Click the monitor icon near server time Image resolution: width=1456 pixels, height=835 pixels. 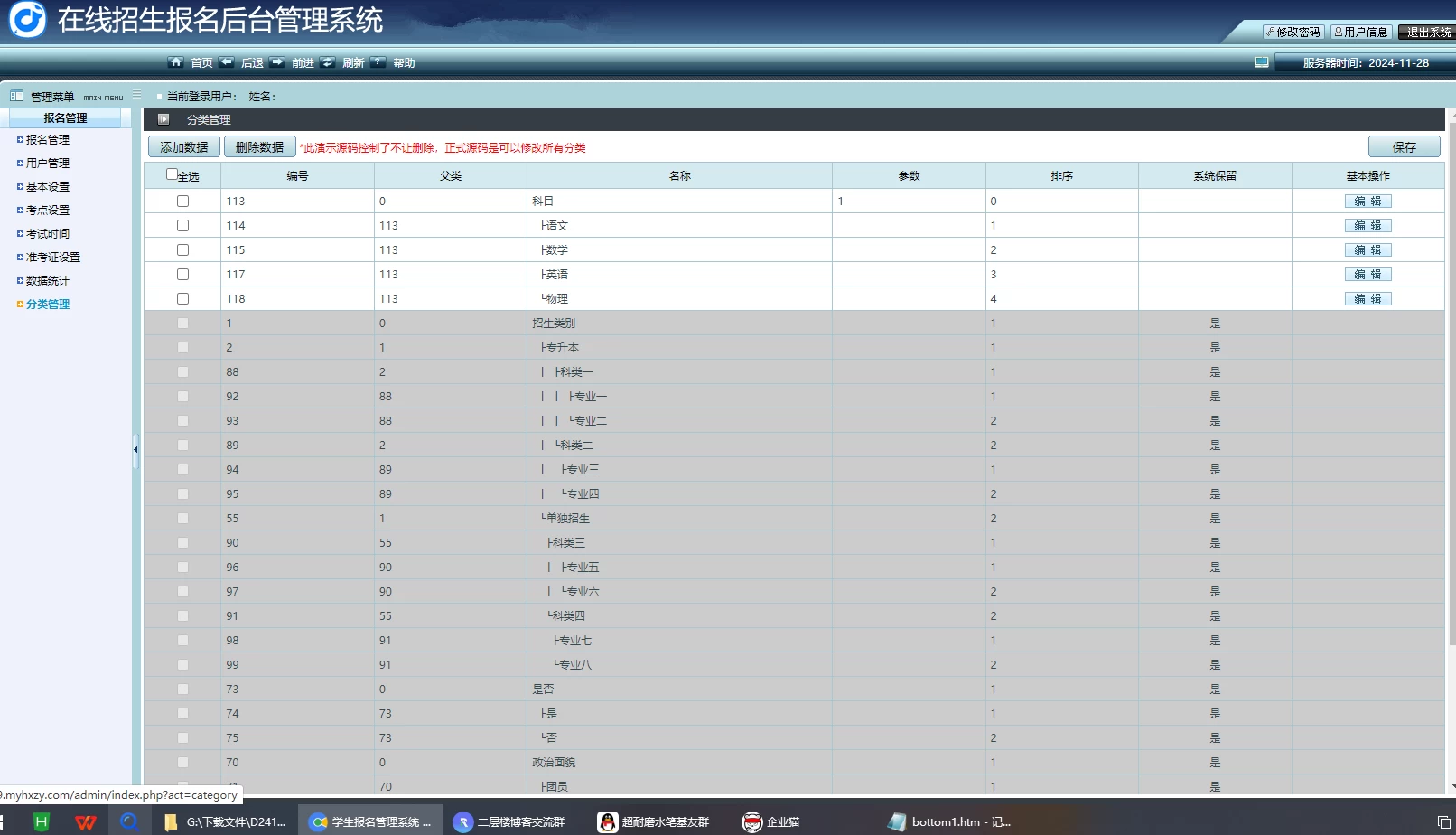coord(1262,62)
